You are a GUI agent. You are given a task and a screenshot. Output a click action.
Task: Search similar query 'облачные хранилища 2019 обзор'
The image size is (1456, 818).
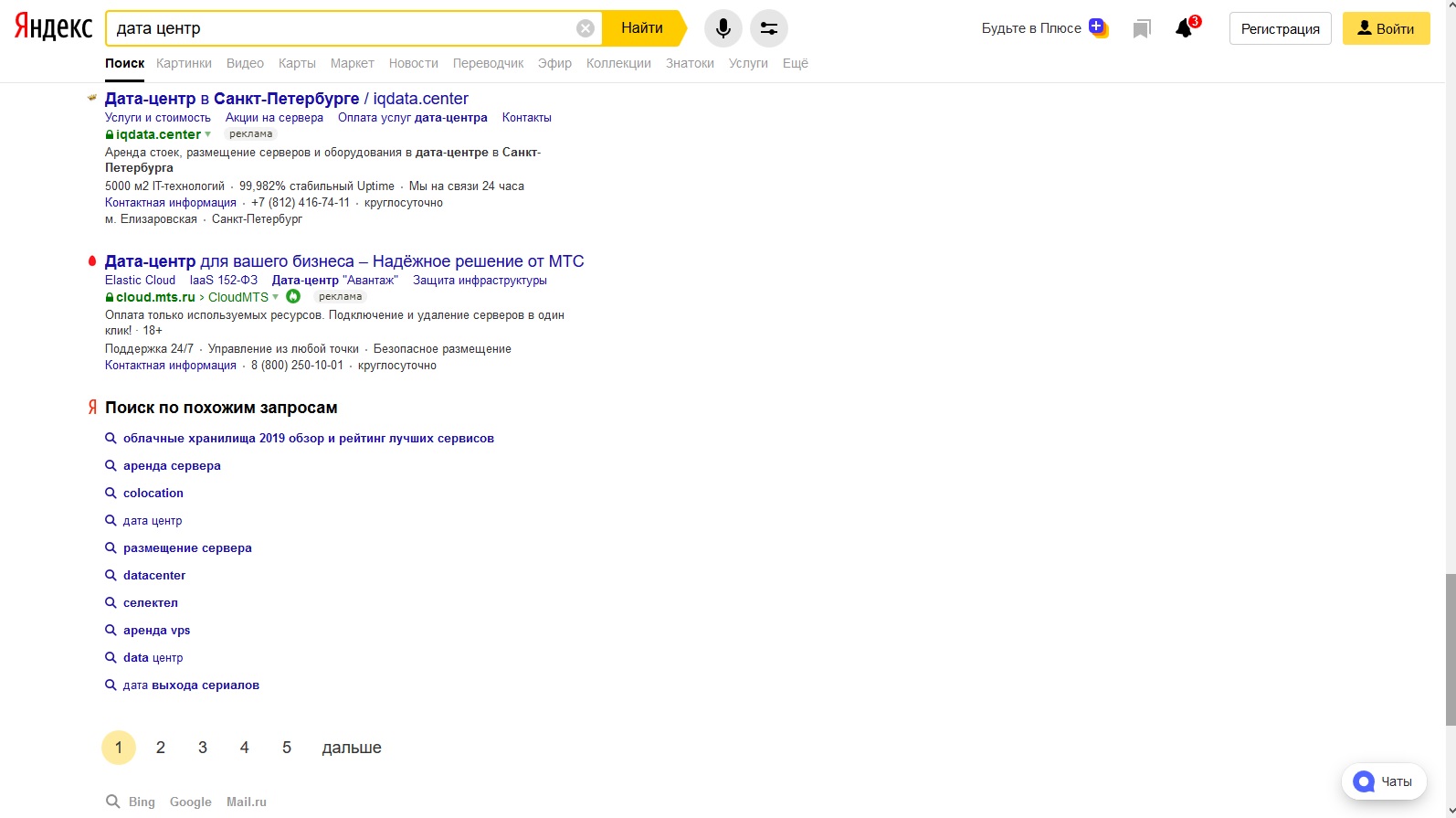(x=309, y=439)
